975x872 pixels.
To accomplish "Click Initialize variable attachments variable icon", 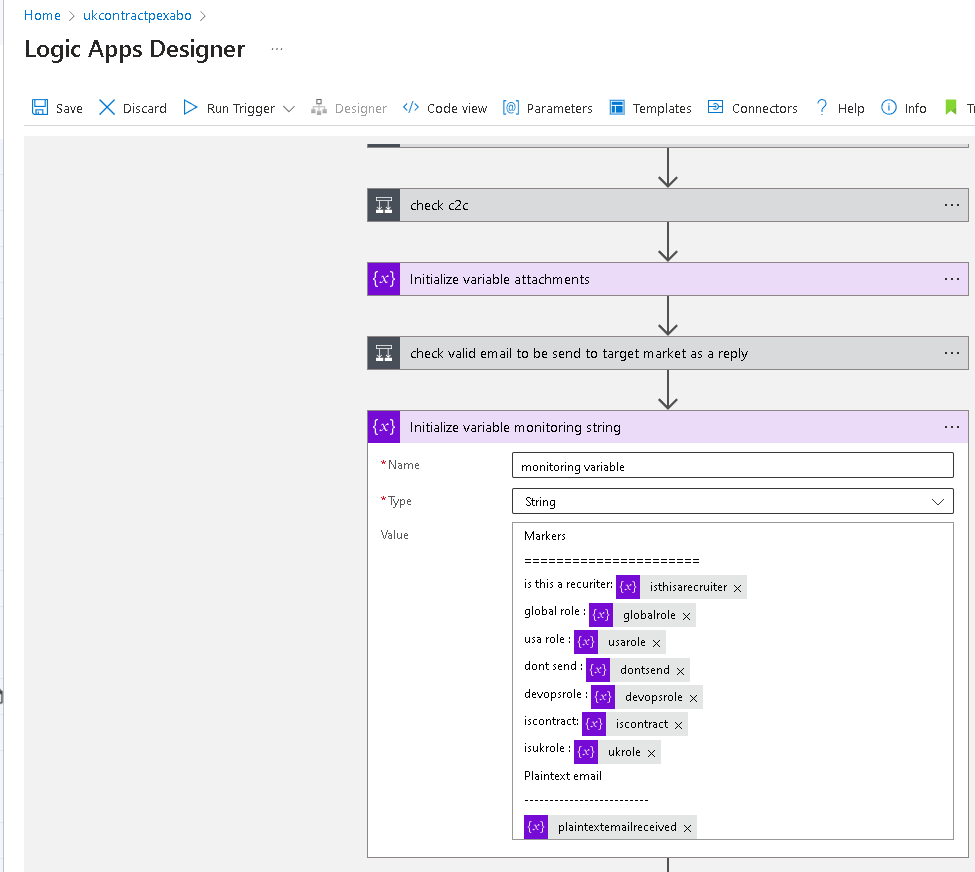I will [384, 279].
